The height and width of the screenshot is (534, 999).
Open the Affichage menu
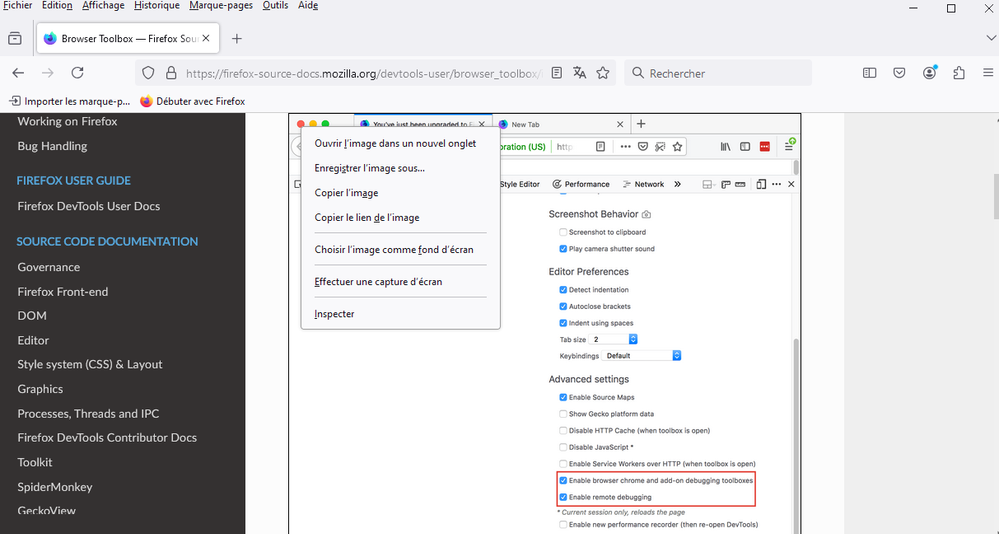click(103, 6)
